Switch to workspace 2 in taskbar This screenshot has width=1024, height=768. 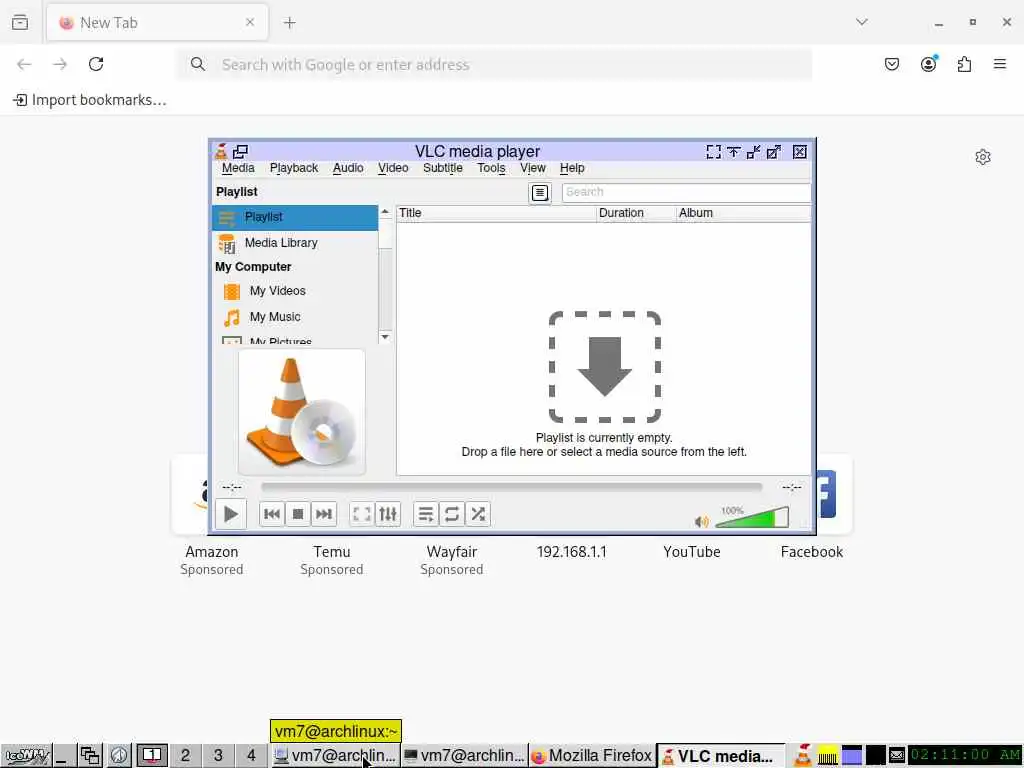(x=185, y=756)
